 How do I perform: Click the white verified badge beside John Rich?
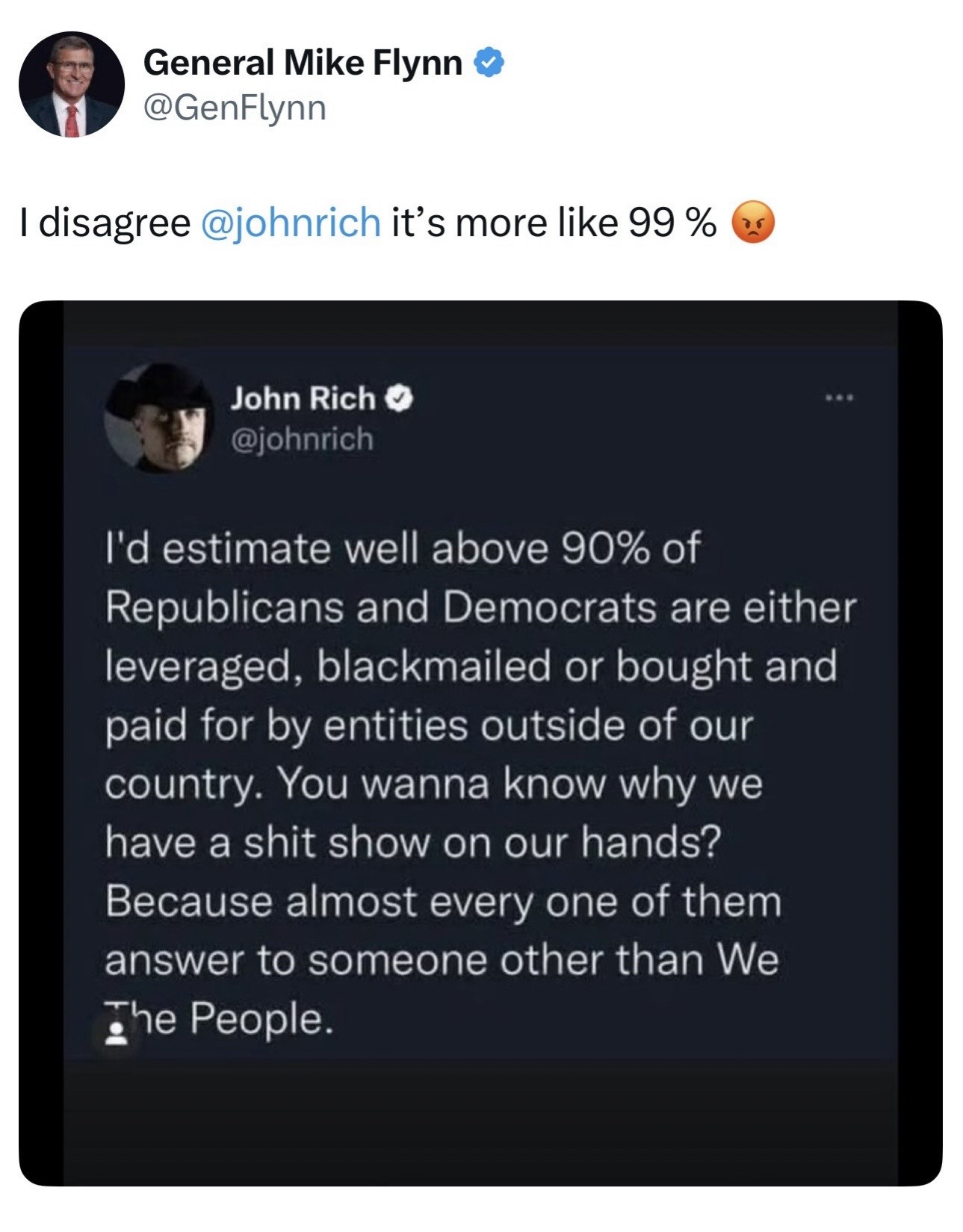click(x=399, y=399)
